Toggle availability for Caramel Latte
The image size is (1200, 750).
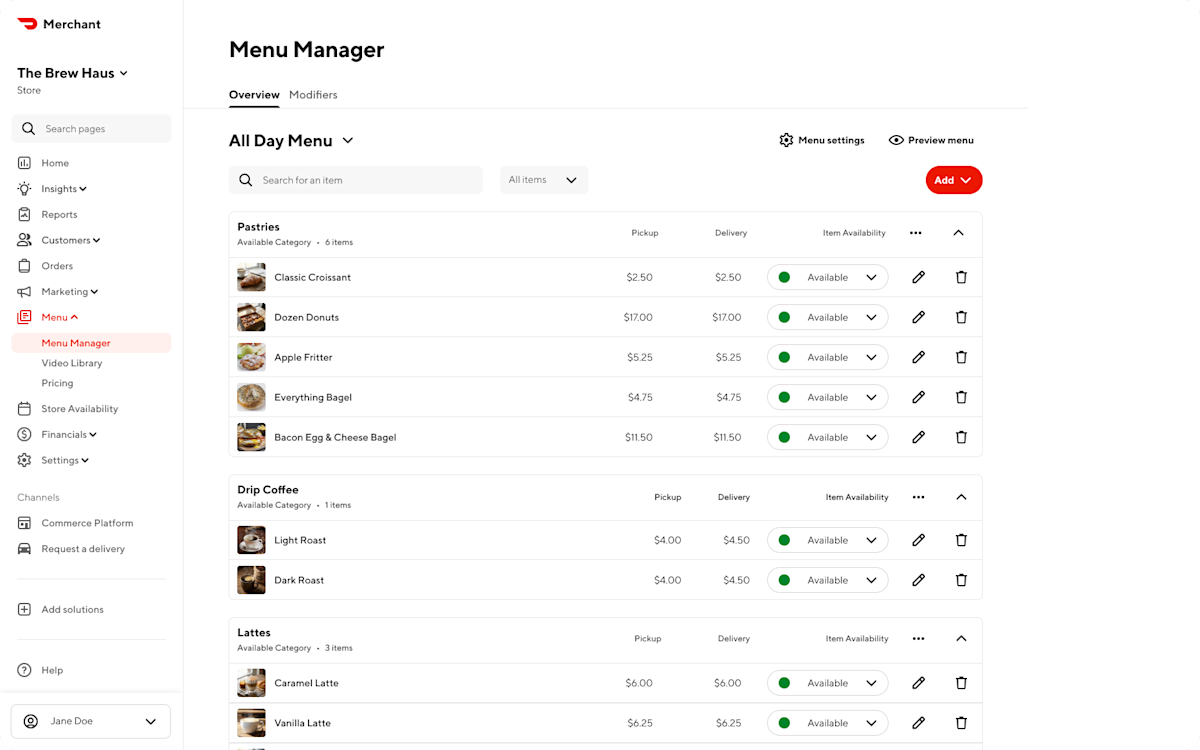click(x=827, y=683)
